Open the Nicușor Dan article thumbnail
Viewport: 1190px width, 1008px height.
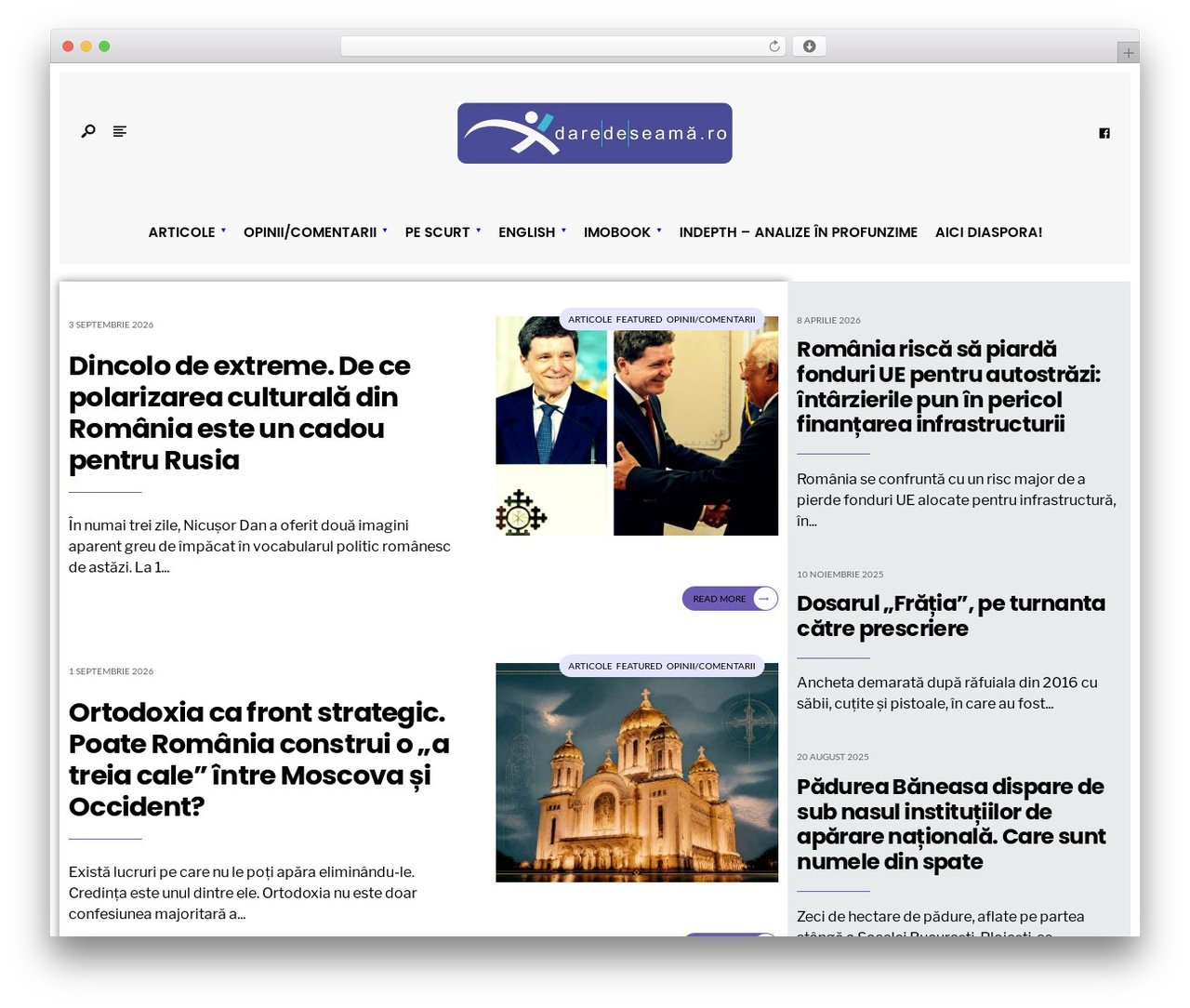[637, 426]
